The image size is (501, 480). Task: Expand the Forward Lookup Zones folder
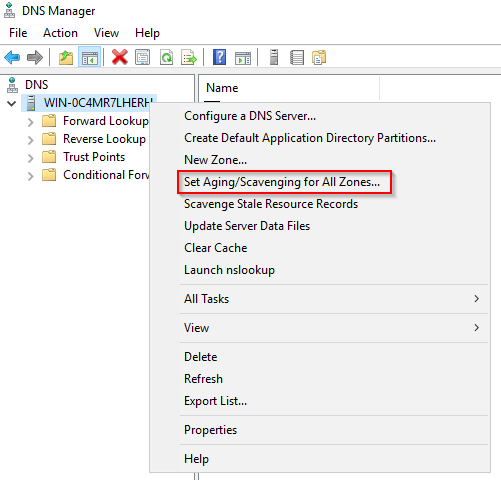30,122
